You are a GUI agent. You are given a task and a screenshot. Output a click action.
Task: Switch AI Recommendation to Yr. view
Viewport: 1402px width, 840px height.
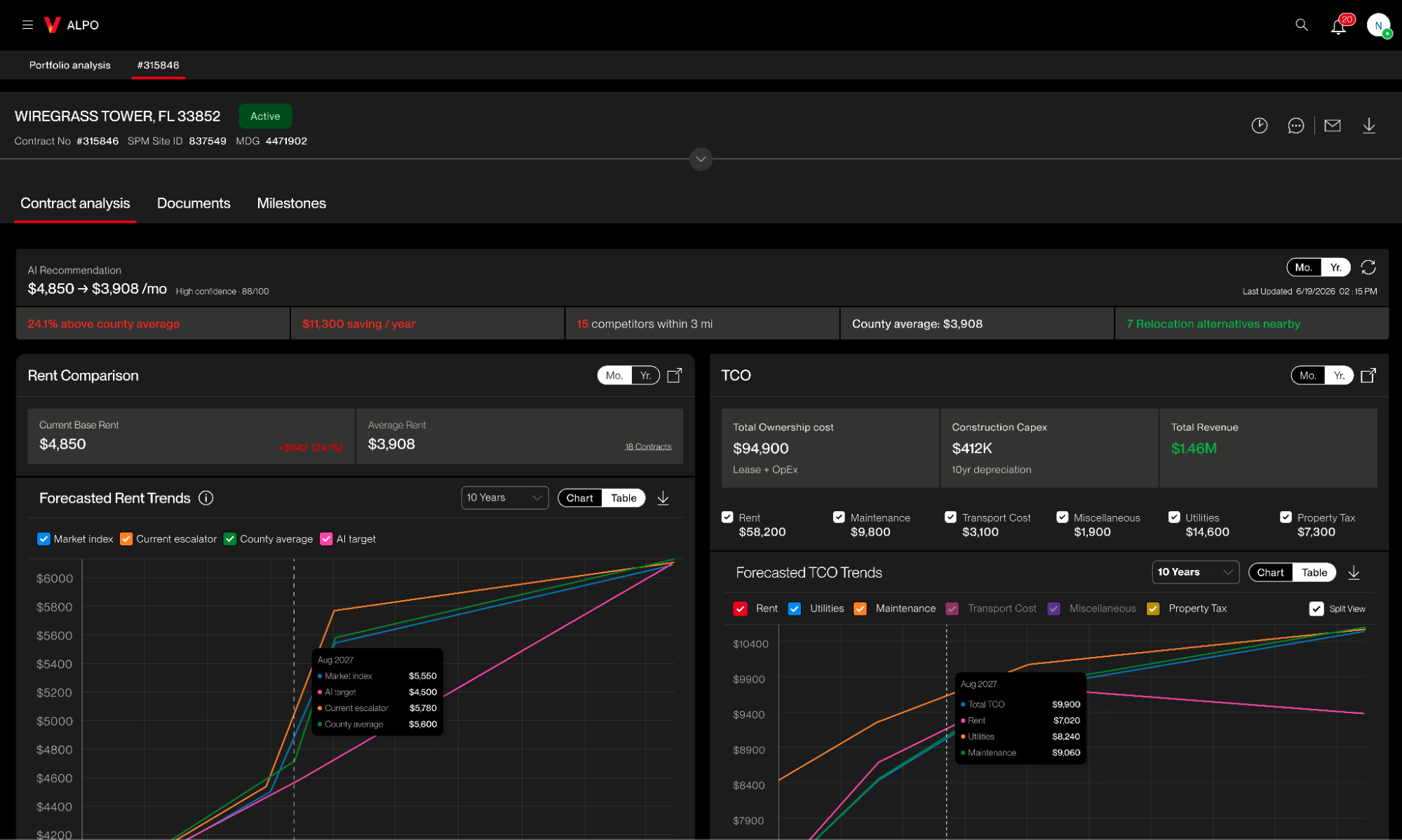(x=1335, y=267)
